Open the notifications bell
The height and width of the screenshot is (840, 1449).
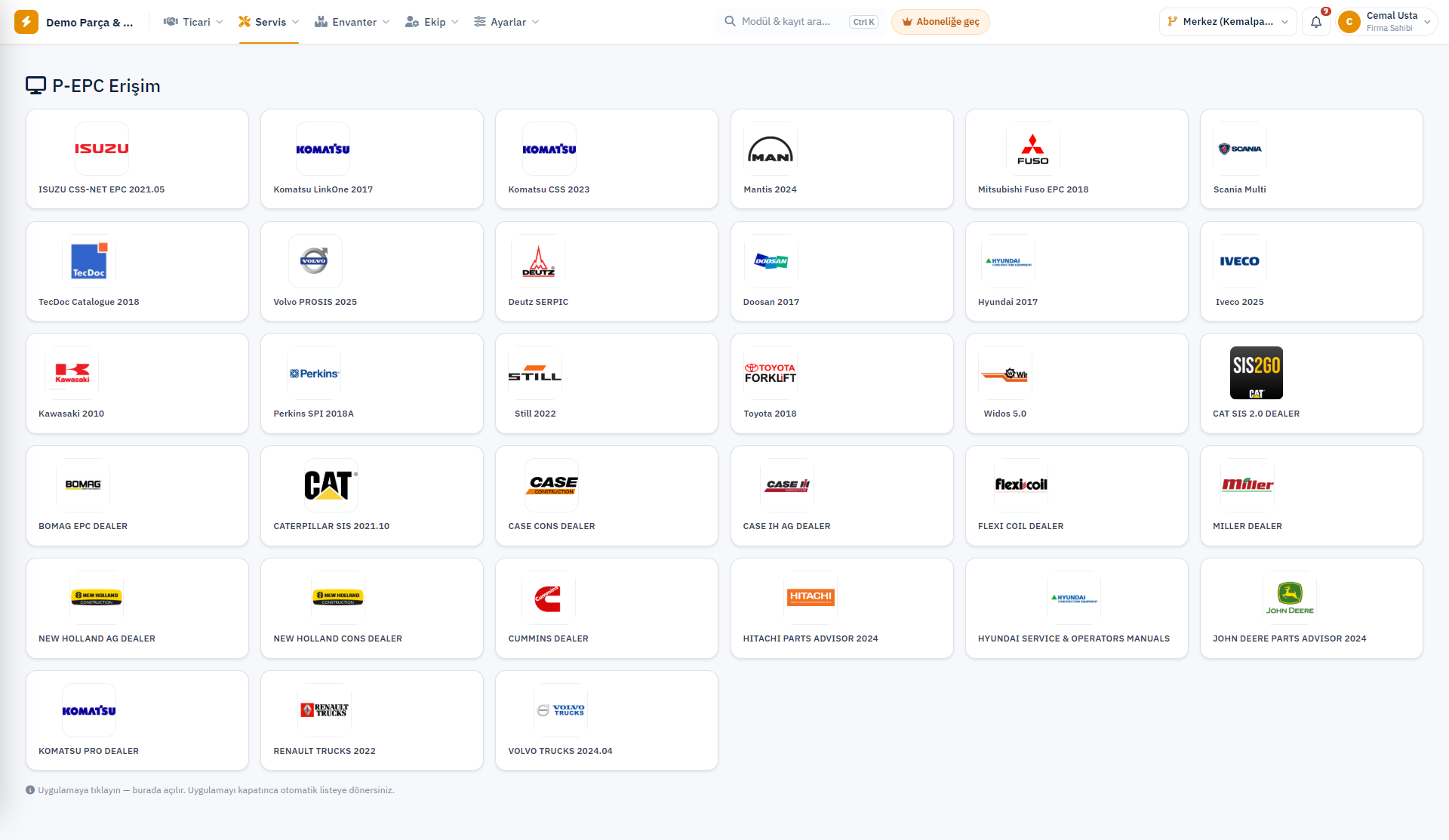(x=1316, y=22)
